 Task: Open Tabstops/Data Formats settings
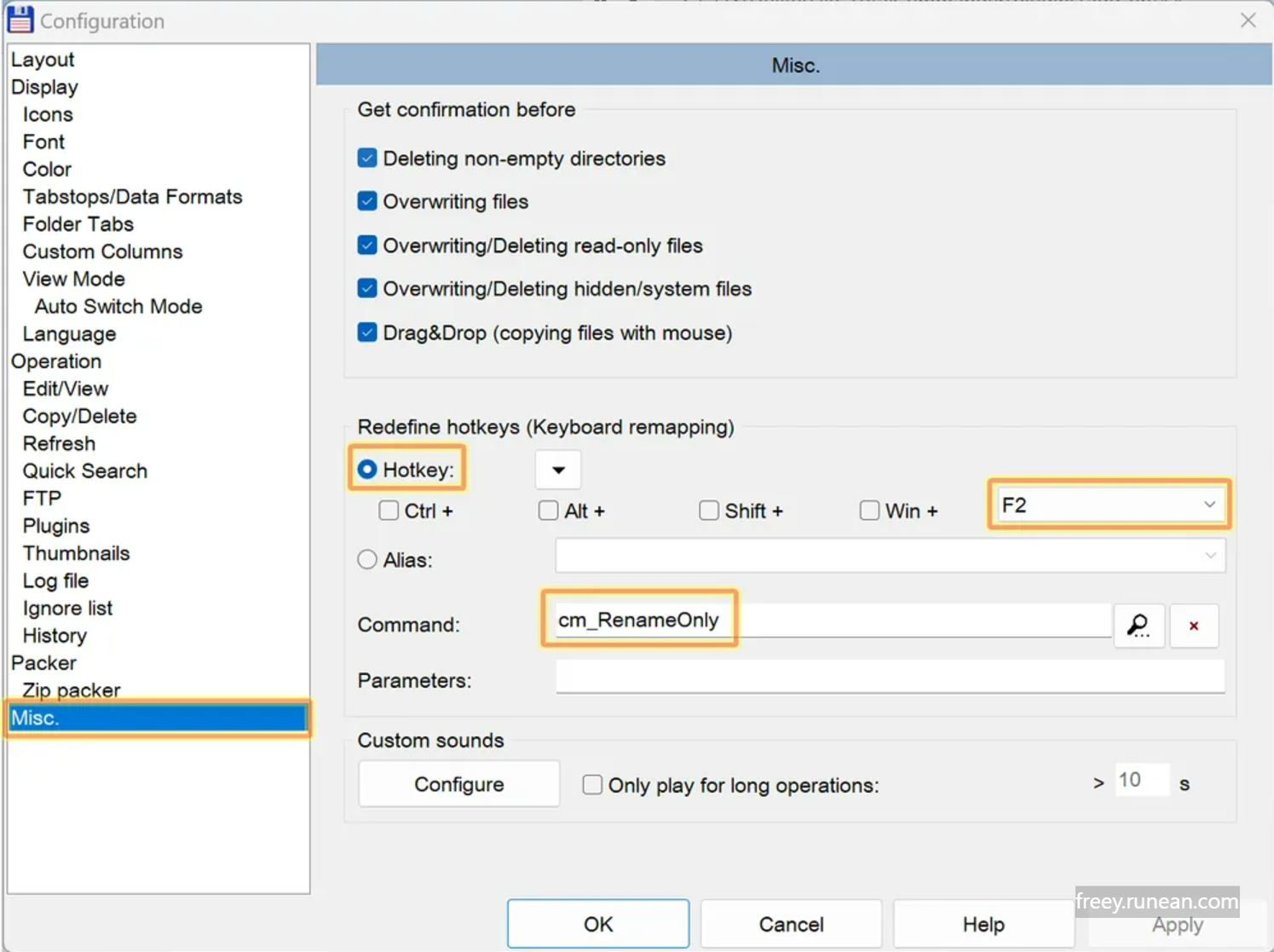[x=132, y=197]
